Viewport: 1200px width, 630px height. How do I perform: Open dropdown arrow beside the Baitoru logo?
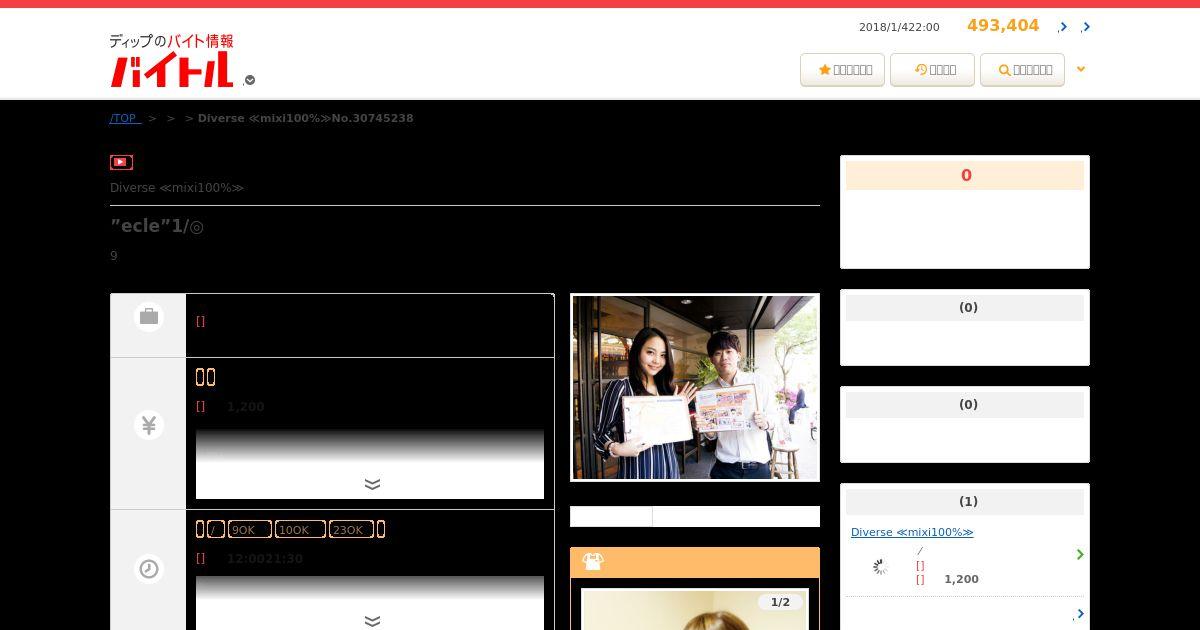250,80
